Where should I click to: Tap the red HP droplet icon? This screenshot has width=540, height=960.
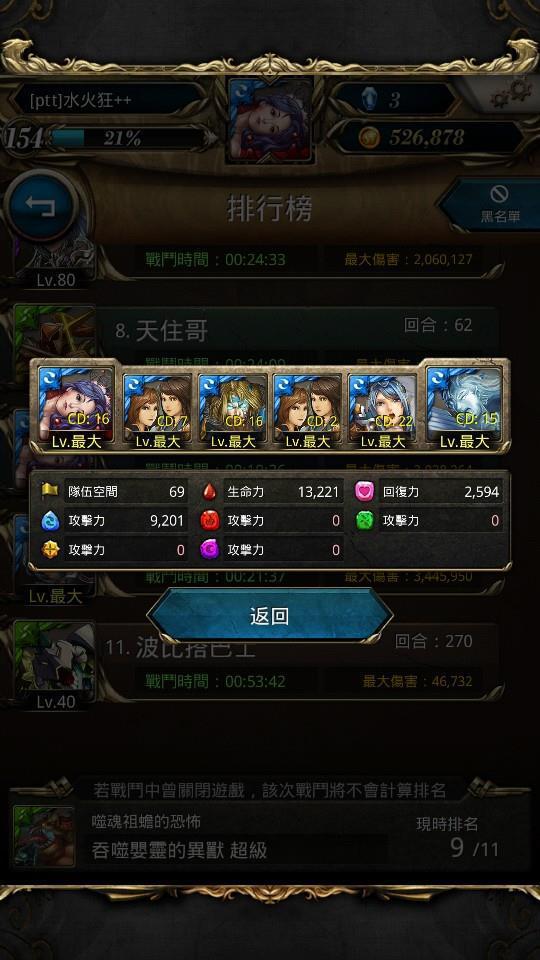pyautogui.click(x=209, y=491)
